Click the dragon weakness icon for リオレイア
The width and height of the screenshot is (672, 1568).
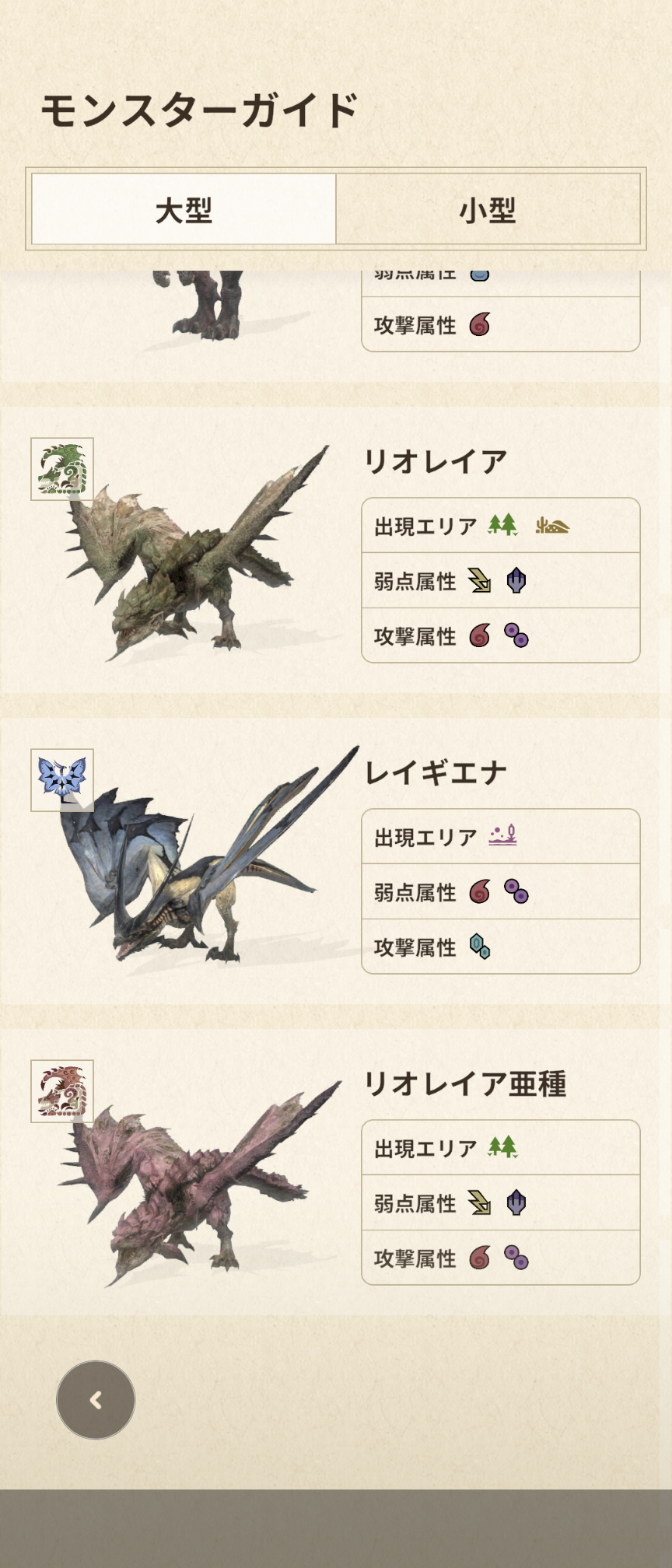pos(516,580)
